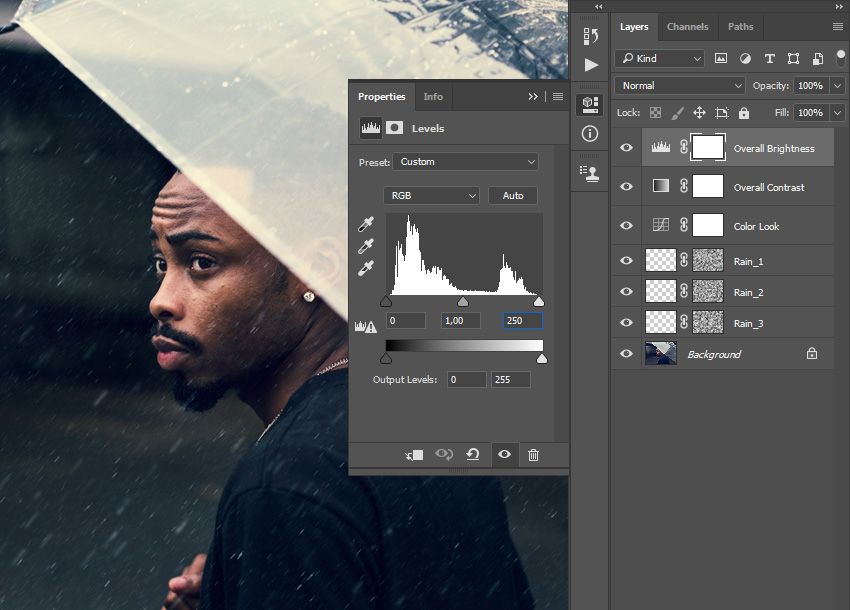Switch to the Properties tab
Viewport: 850px width, 610px height.
(x=382, y=97)
